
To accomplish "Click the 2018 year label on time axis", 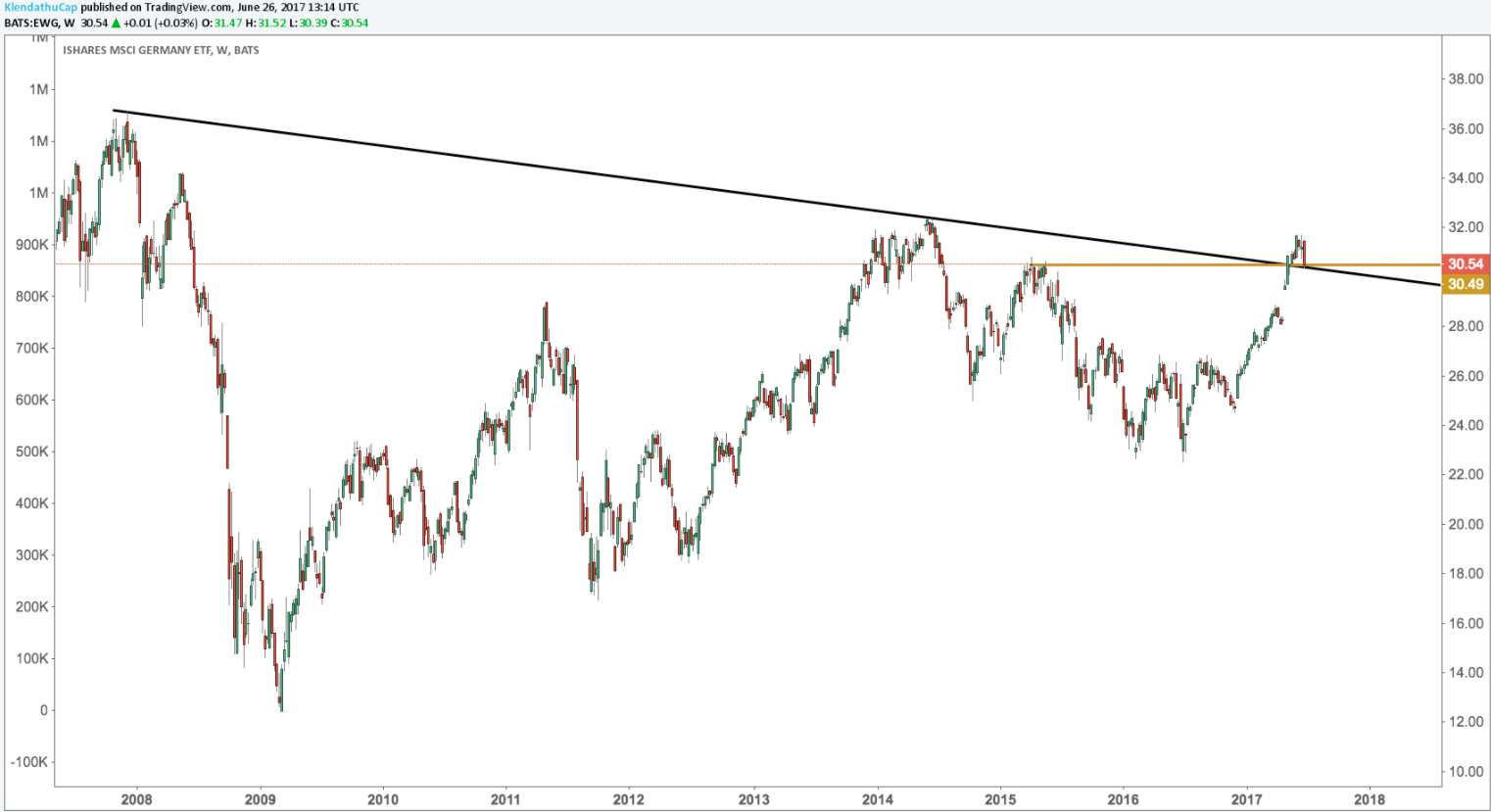I will [x=1370, y=799].
